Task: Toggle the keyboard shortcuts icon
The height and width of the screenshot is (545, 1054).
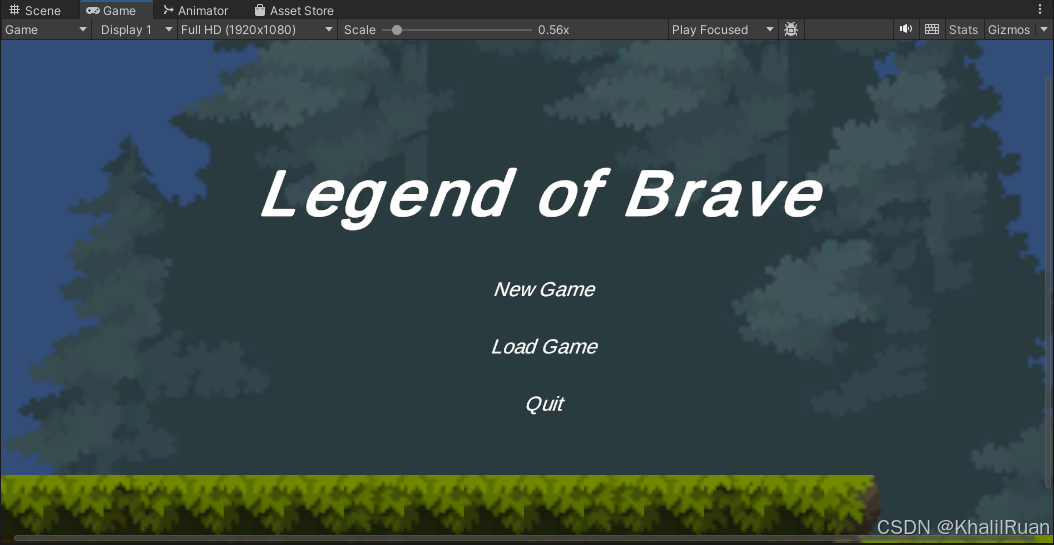Action: (x=932, y=29)
